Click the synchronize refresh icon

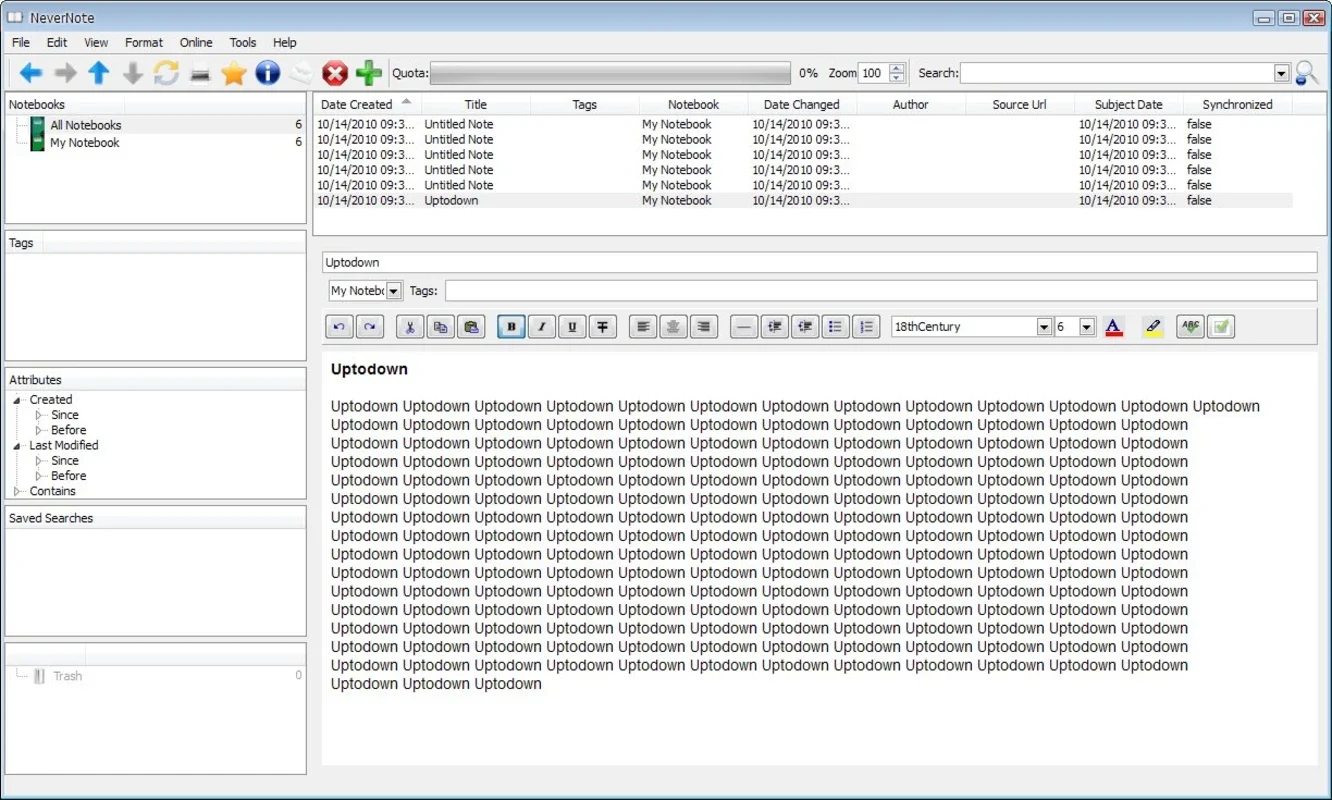coord(166,72)
